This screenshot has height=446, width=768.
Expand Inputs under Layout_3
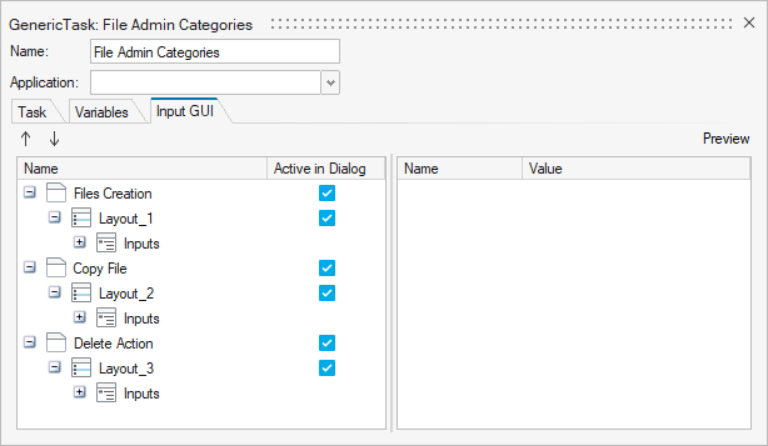coord(80,392)
